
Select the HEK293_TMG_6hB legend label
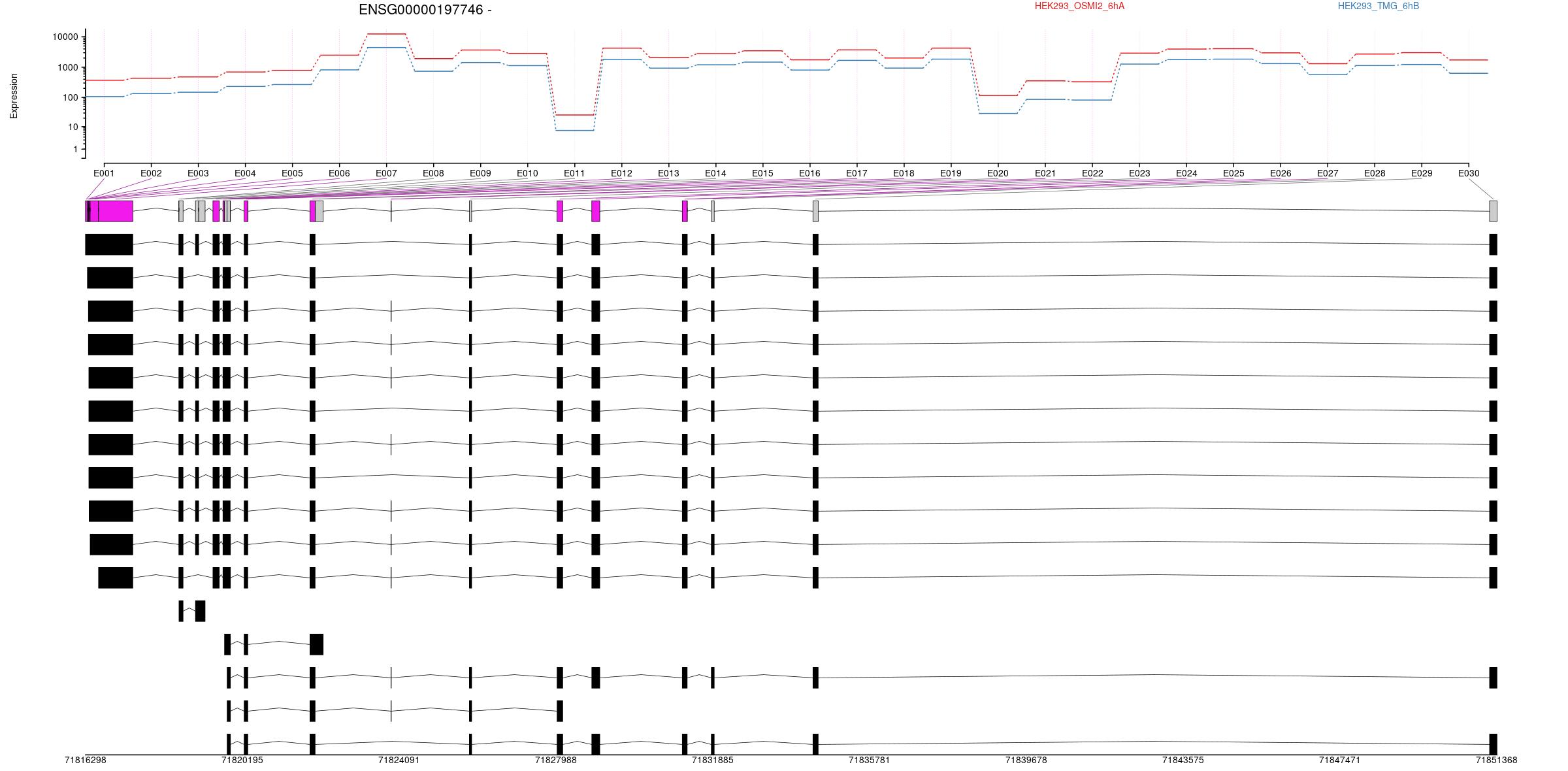[x=1379, y=6]
